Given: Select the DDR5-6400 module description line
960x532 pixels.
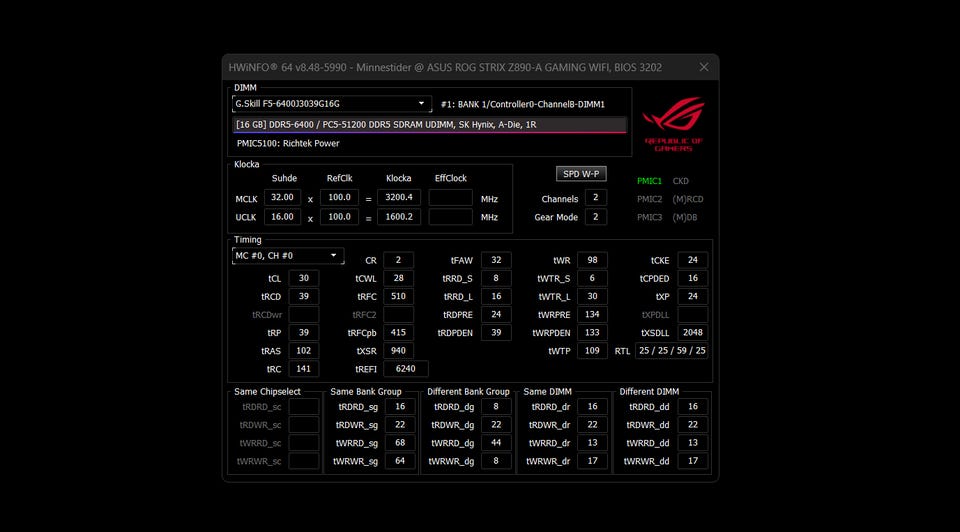Looking at the screenshot, I should pos(430,124).
